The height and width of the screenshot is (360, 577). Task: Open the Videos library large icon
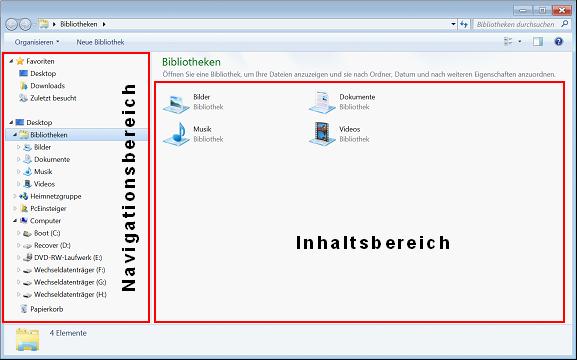pyautogui.click(x=322, y=134)
